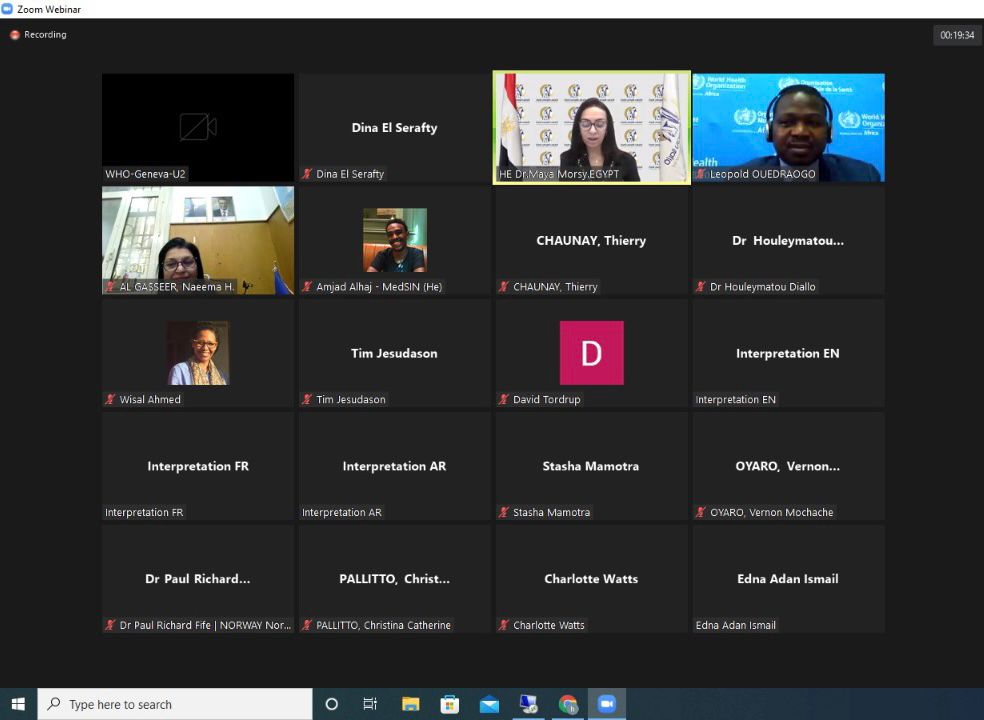Click in the Windows taskbar search box
This screenshot has height=720, width=984.
pos(175,704)
